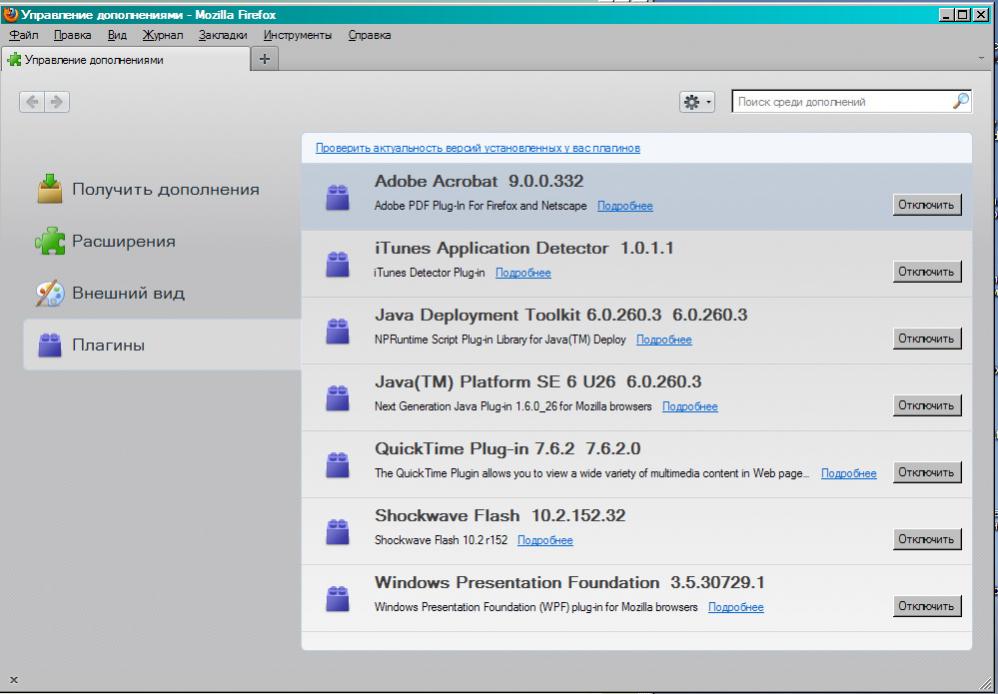Open the gear tools dropdown menu
The width and height of the screenshot is (998, 694).
pos(697,102)
